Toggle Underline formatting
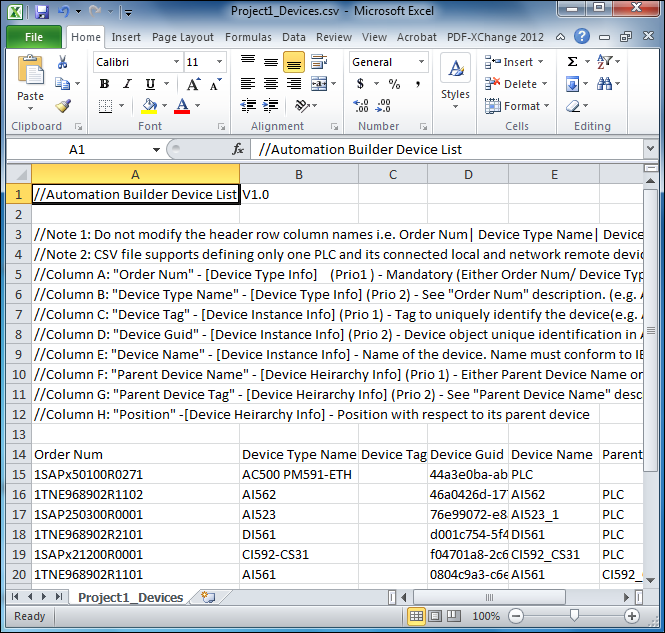This screenshot has height=633, width=665. [150, 84]
